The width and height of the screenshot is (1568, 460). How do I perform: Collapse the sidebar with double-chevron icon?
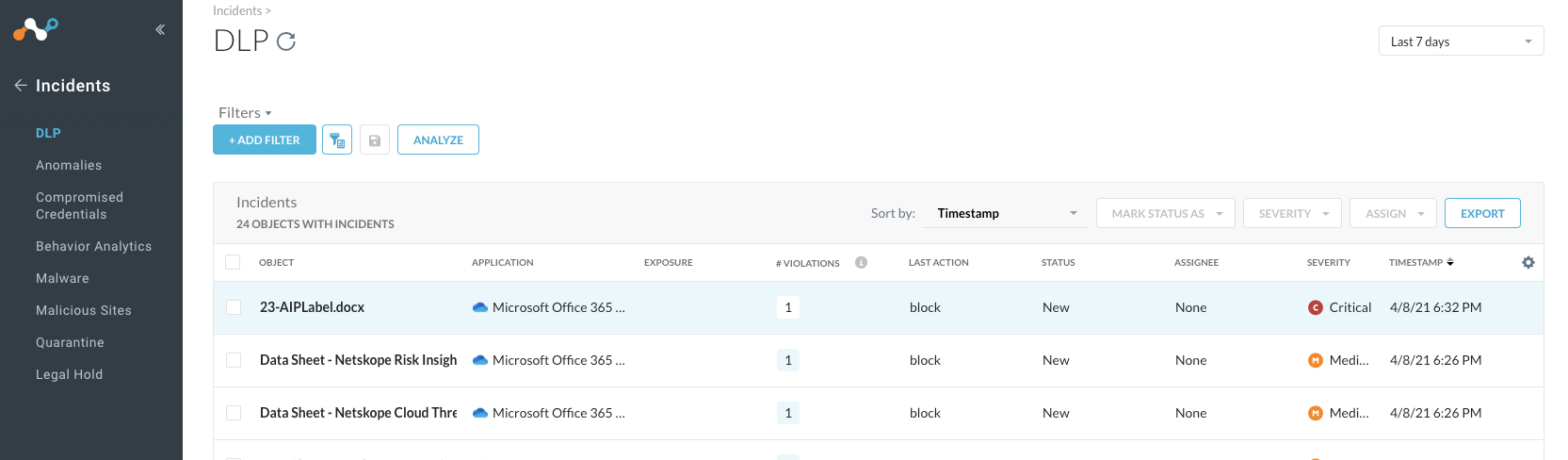pyautogui.click(x=160, y=29)
